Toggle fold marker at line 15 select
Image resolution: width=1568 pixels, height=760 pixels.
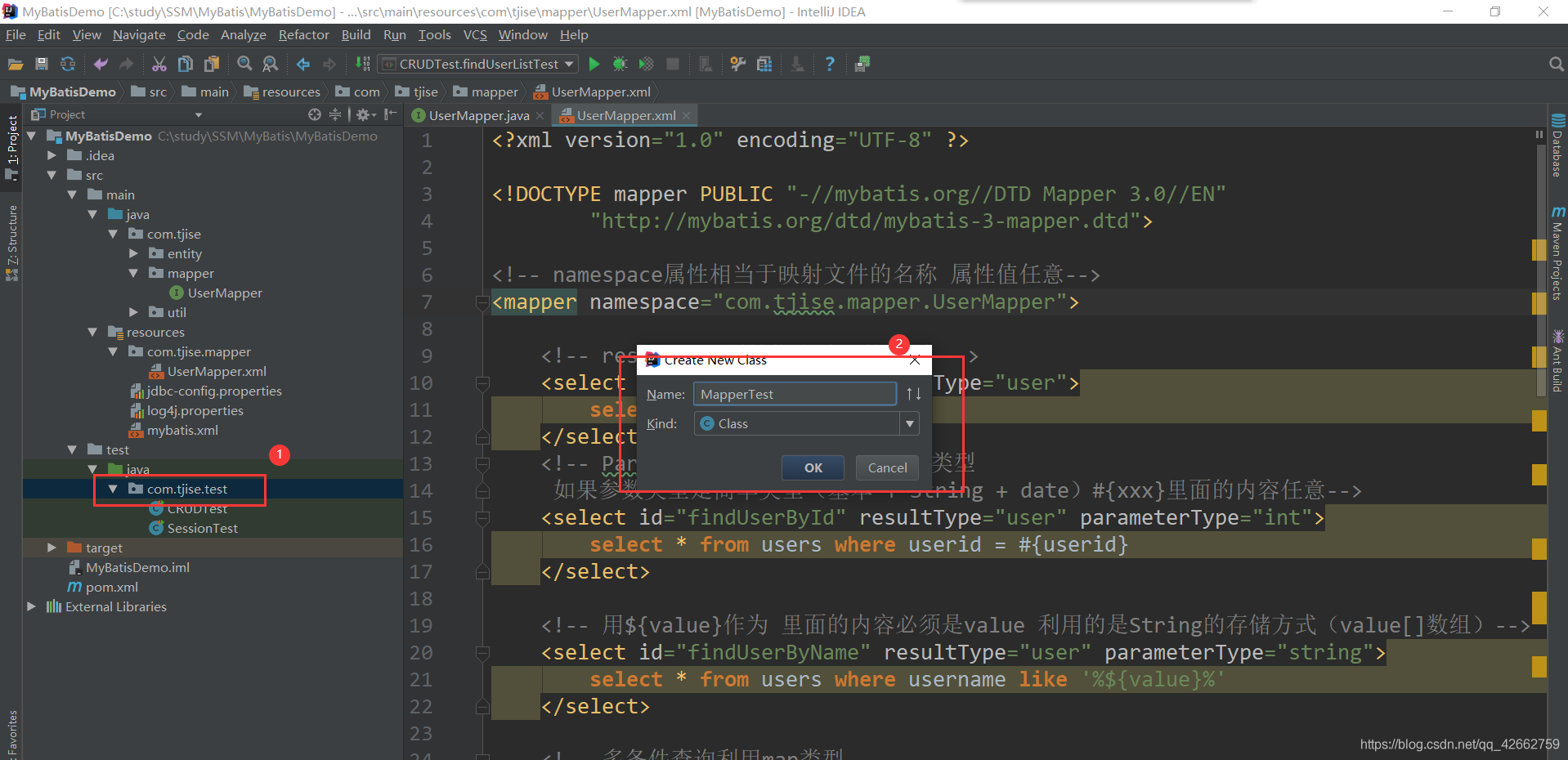tap(482, 518)
